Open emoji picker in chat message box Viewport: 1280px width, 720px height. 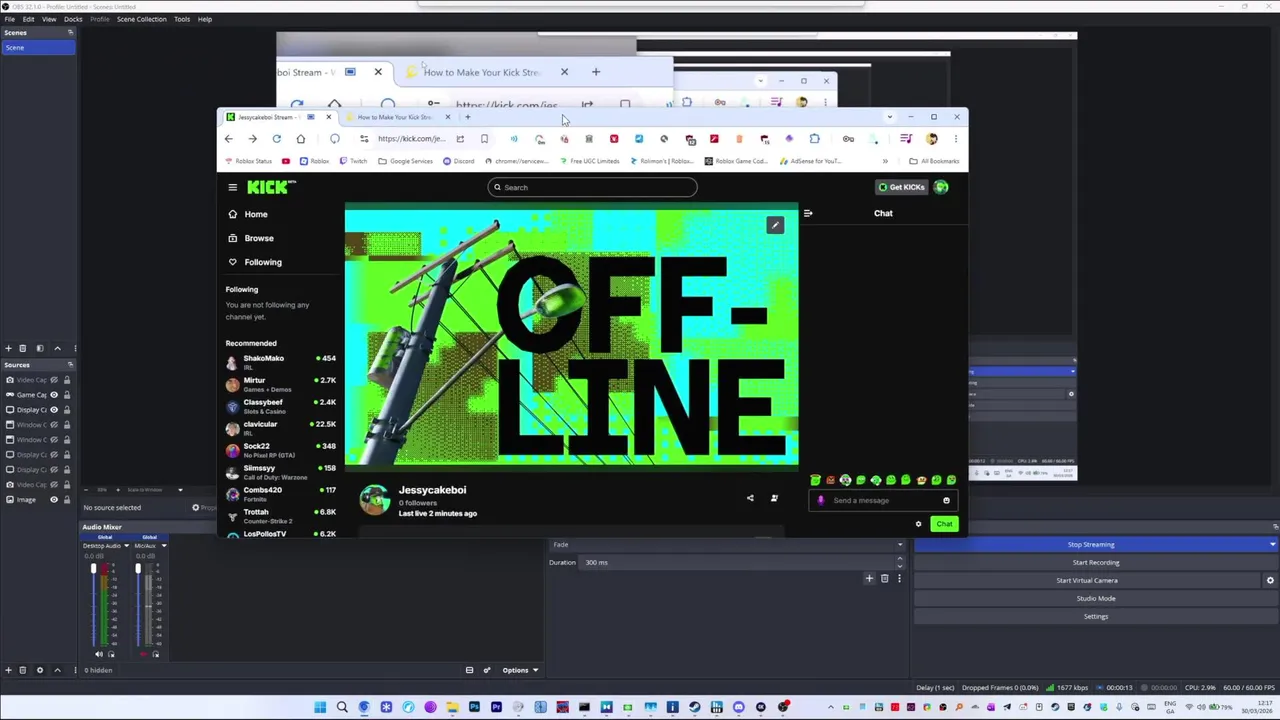[946, 500]
